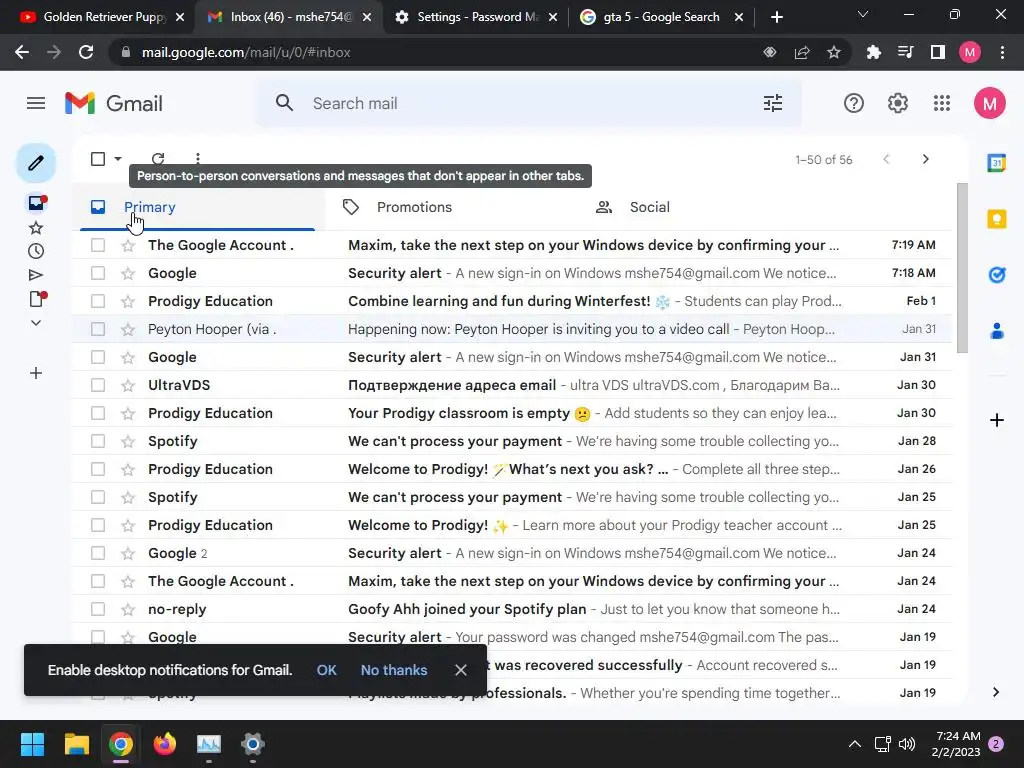Image resolution: width=1024 pixels, height=768 pixels.
Task: Open Chrome tab search chevron
Action: pos(863,14)
